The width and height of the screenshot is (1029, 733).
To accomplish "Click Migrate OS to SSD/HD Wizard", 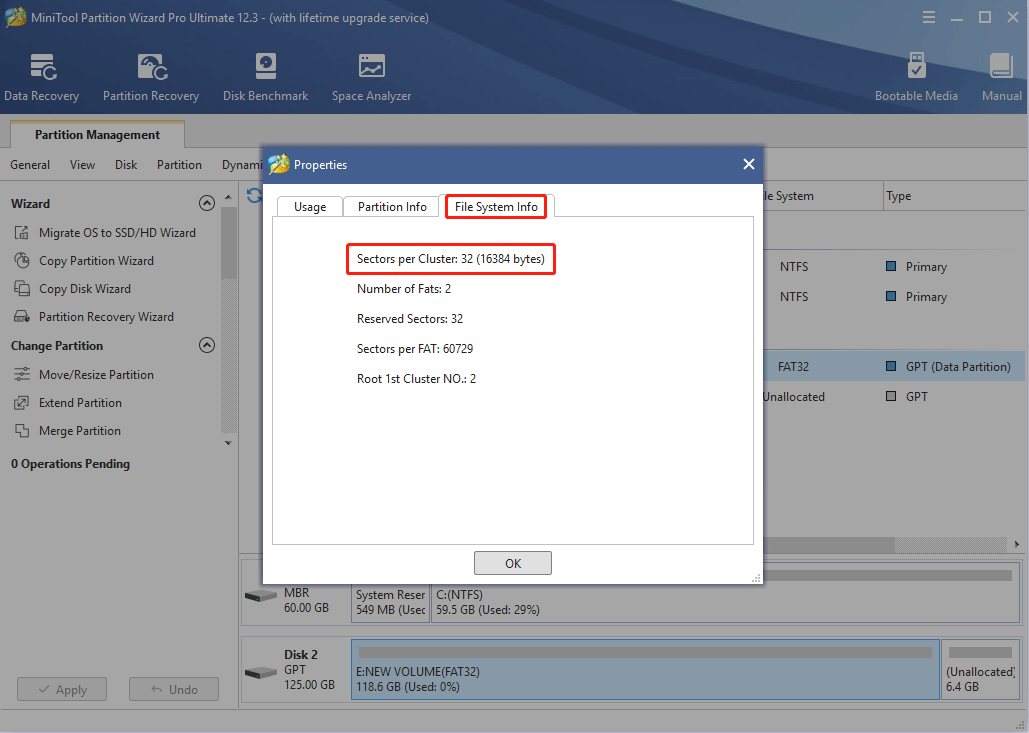I will 117,233.
